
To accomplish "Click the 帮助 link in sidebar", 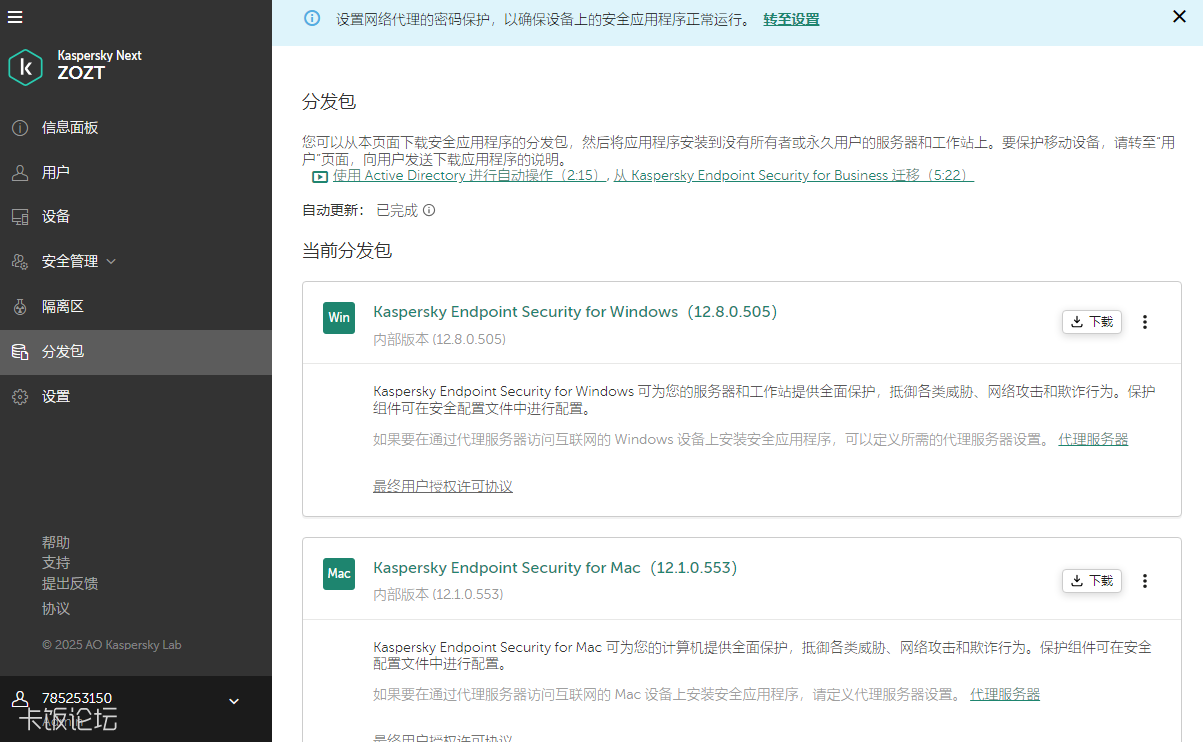I will point(56,542).
